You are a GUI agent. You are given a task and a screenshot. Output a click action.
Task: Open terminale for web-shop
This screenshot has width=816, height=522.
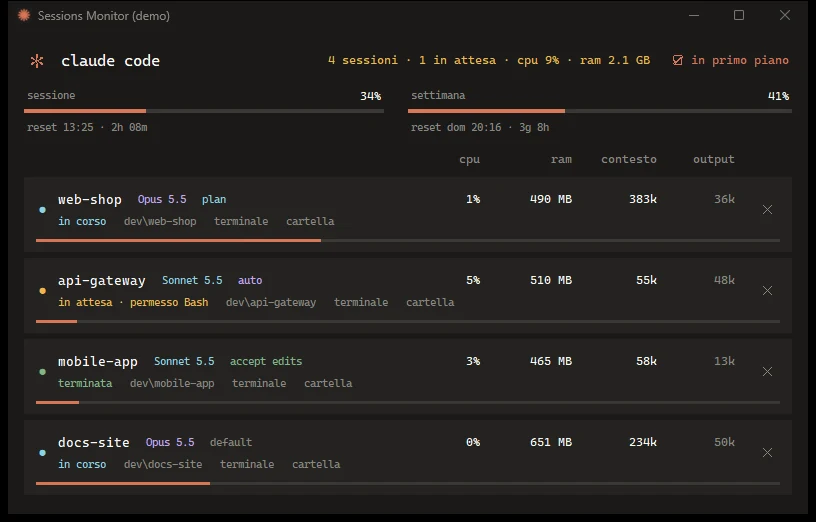(x=241, y=221)
